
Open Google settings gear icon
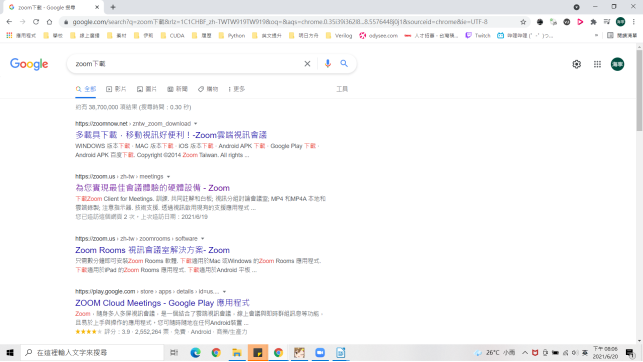(577, 64)
